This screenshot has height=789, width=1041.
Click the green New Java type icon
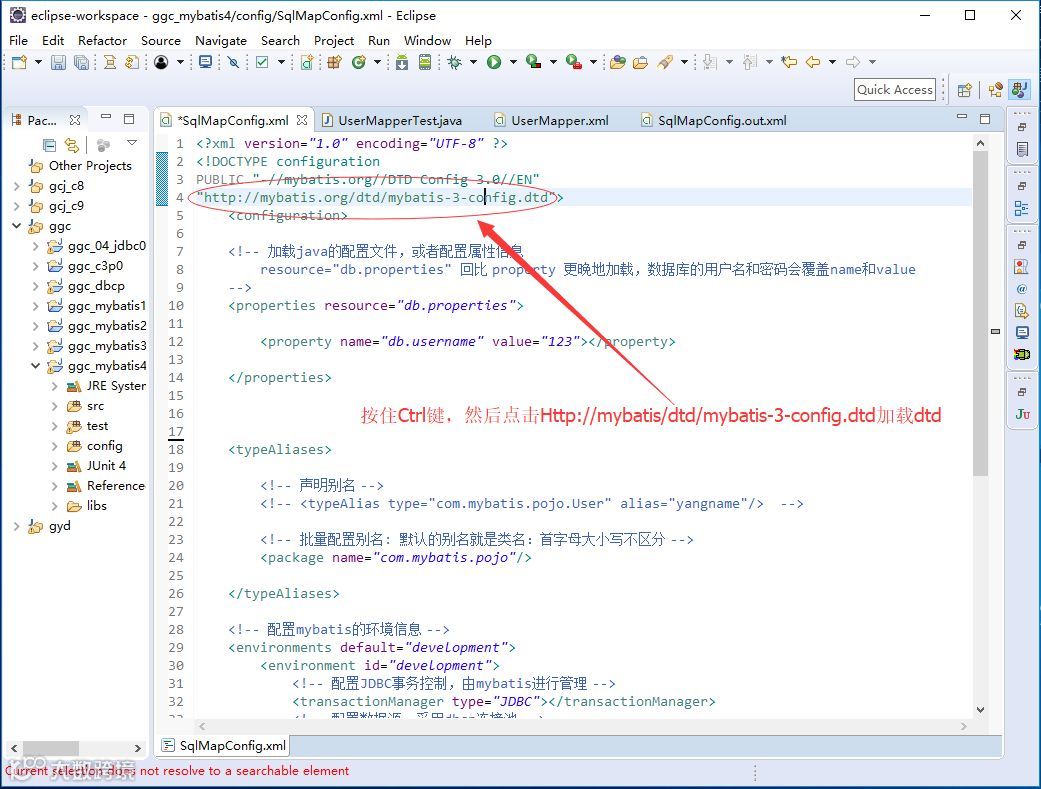359,62
